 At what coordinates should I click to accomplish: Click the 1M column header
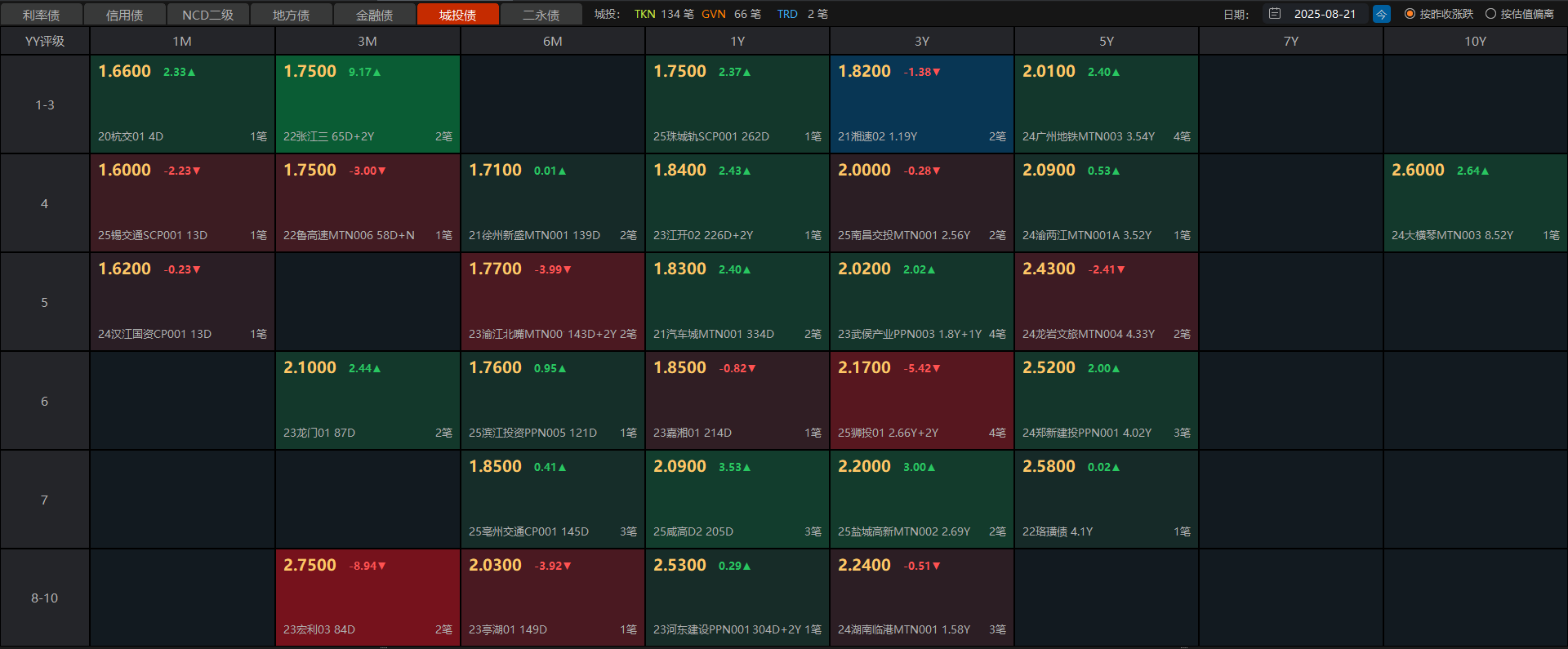click(x=182, y=41)
